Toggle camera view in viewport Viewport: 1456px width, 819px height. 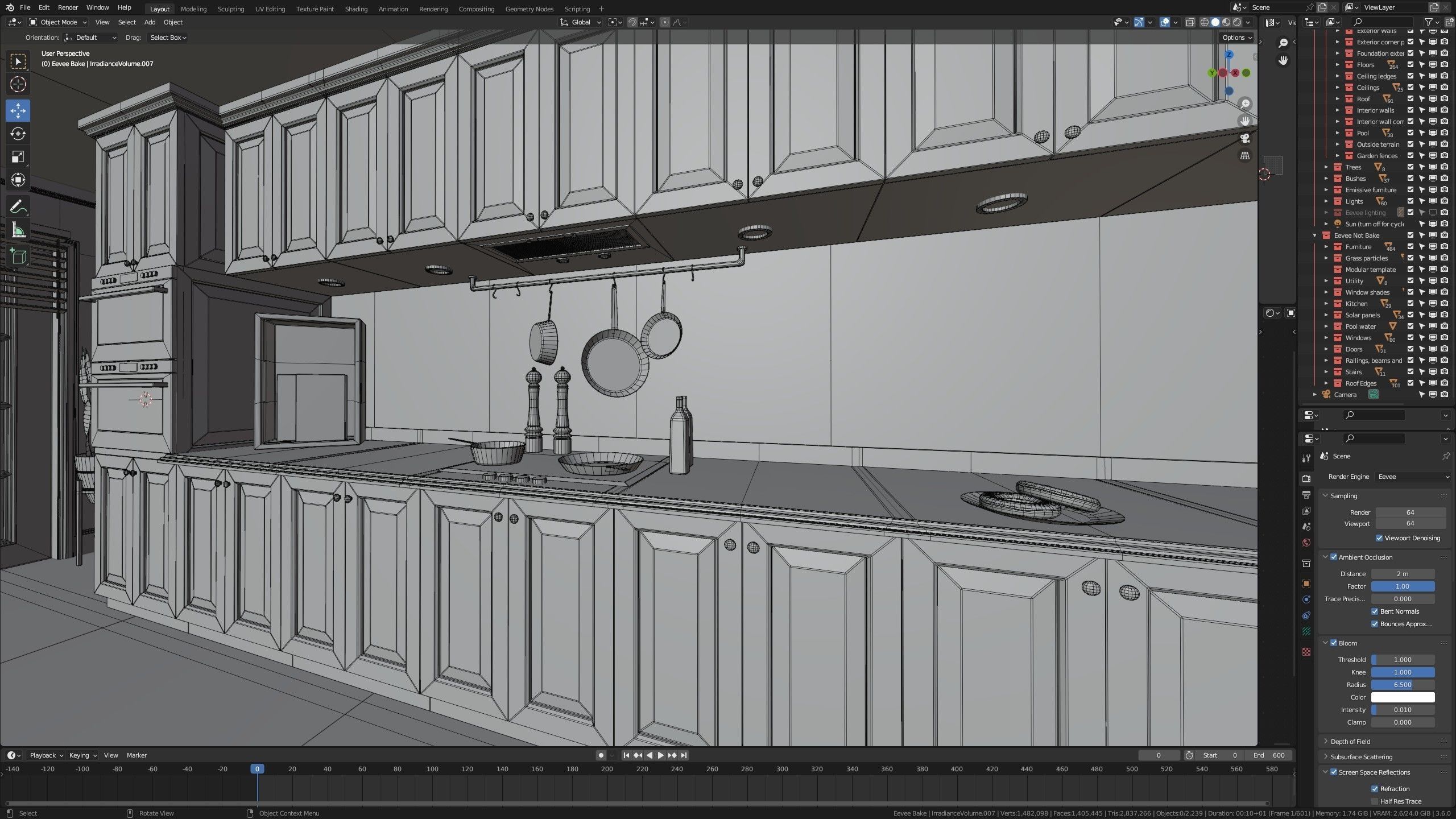pos(1245,138)
